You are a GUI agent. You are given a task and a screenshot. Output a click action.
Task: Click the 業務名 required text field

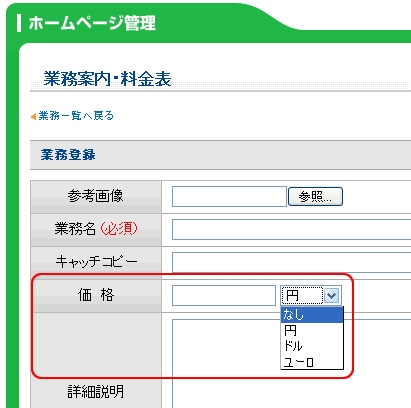coord(291,229)
